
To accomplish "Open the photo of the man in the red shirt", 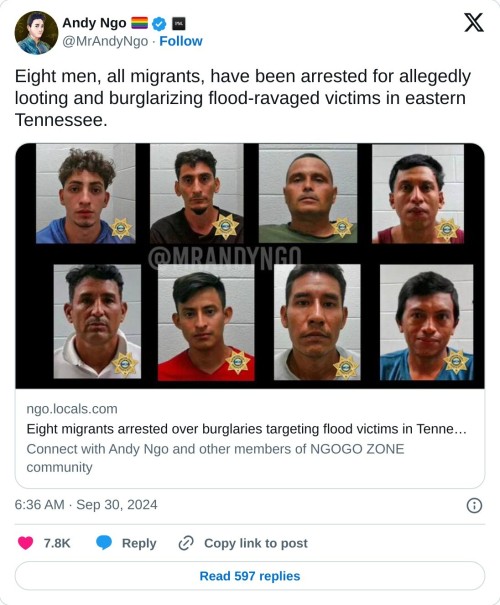I will (x=206, y=323).
